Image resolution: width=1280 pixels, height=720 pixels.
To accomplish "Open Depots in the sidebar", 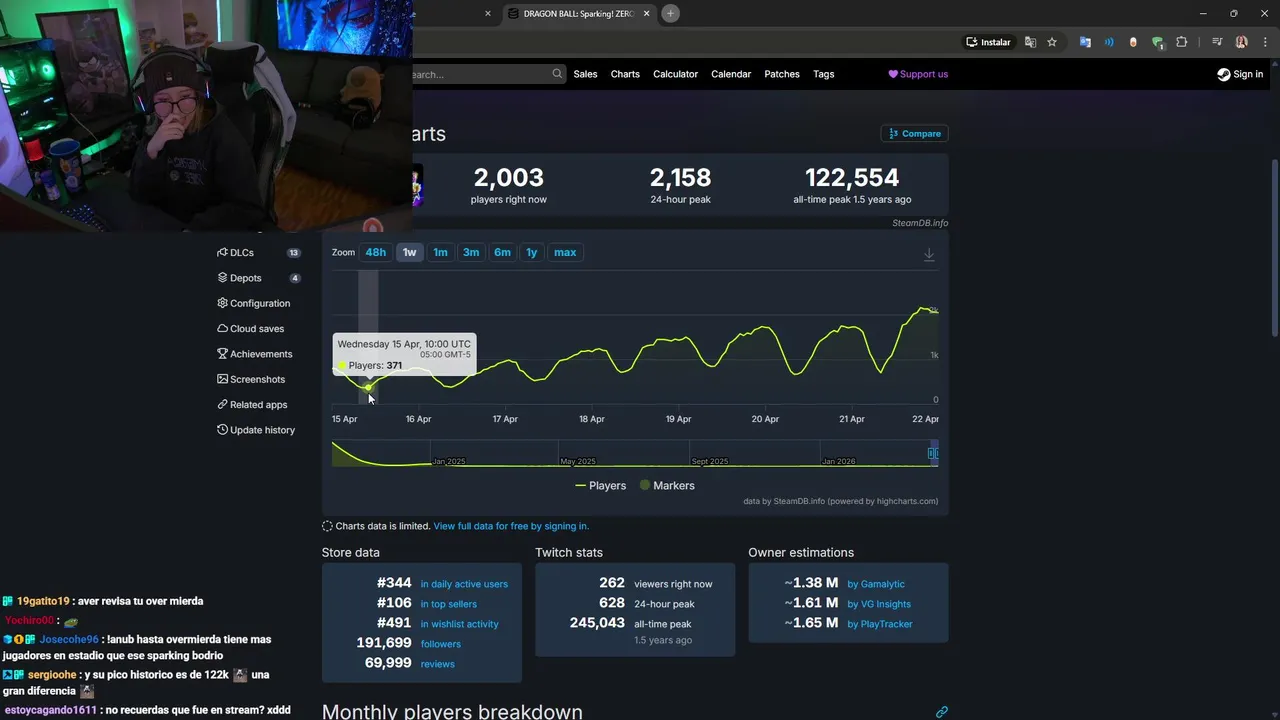I will tap(259, 278).
